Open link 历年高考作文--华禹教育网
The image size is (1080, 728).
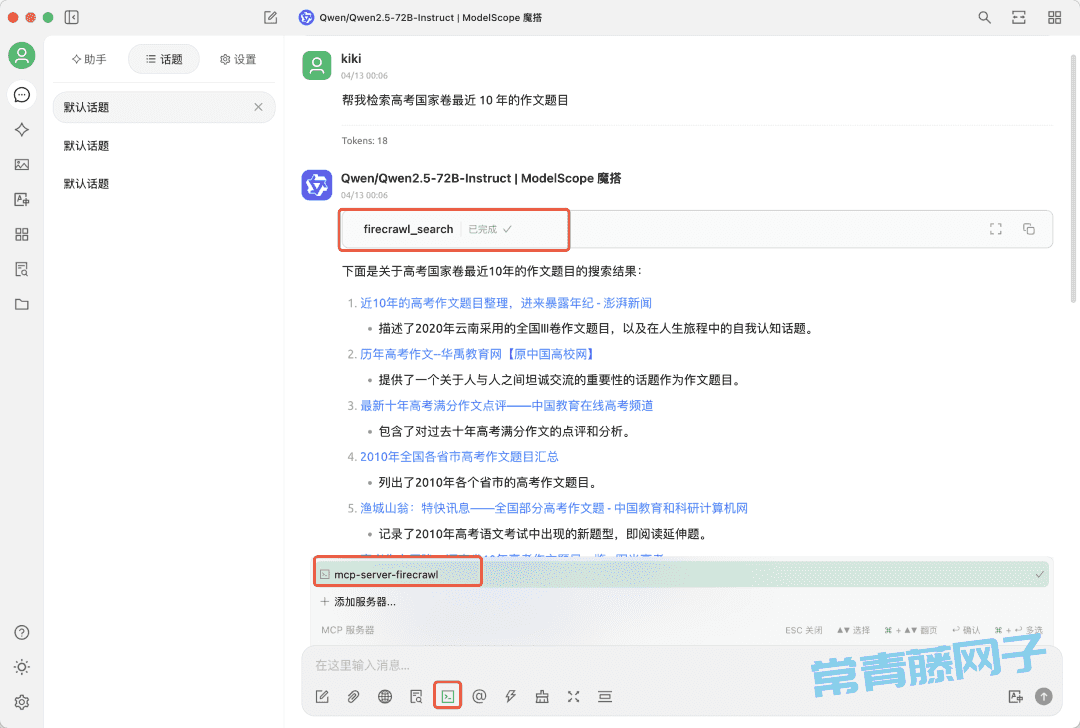(477, 354)
